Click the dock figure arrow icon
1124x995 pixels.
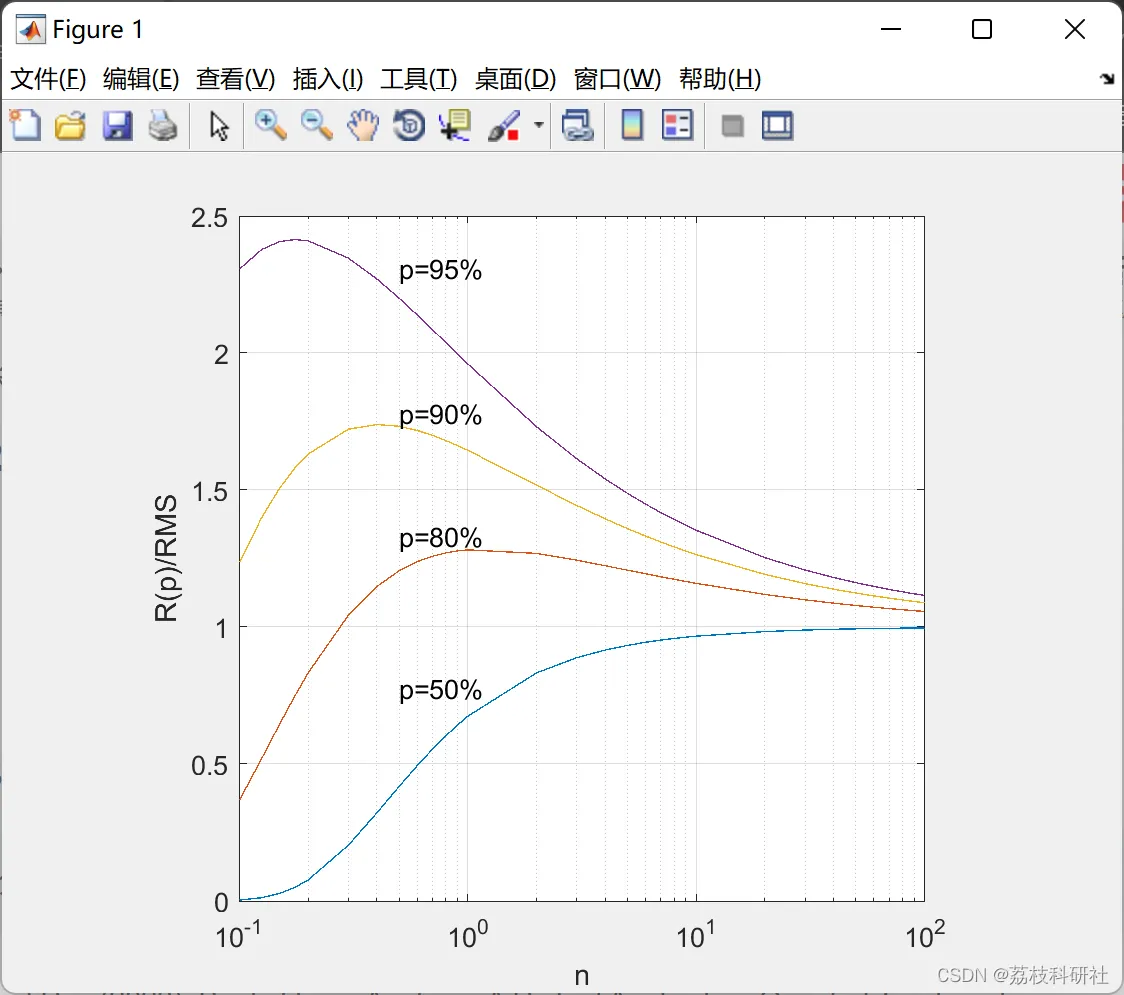point(1107,79)
